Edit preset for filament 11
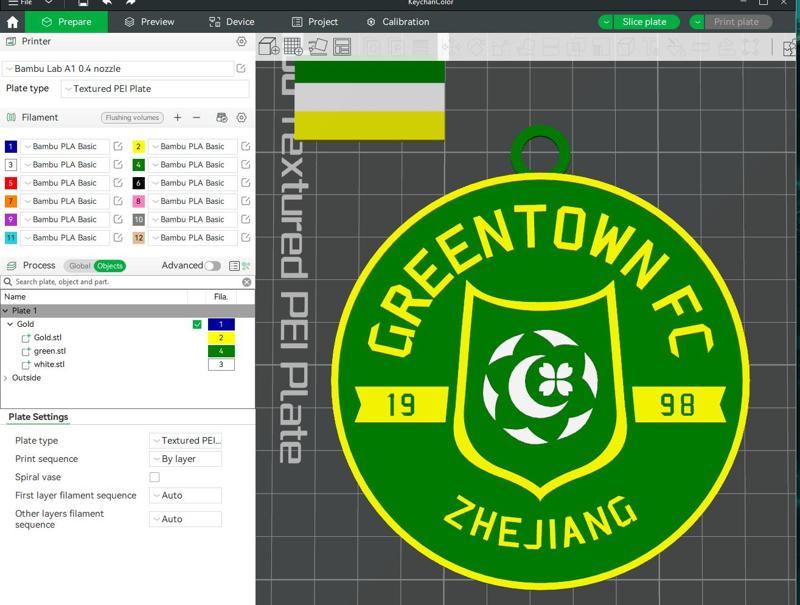Image resolution: width=800 pixels, height=605 pixels. tap(118, 238)
